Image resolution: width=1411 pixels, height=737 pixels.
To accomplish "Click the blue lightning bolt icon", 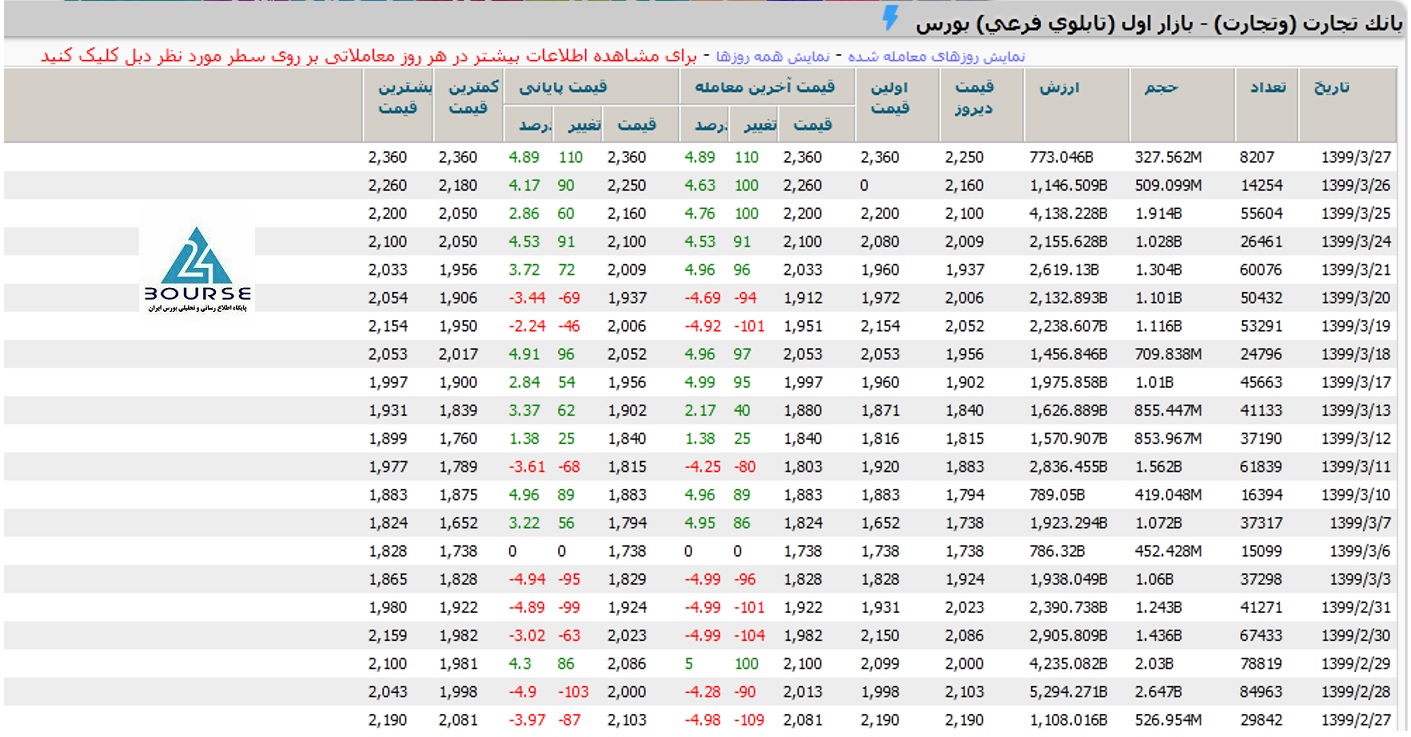I will pyautogui.click(x=891, y=20).
